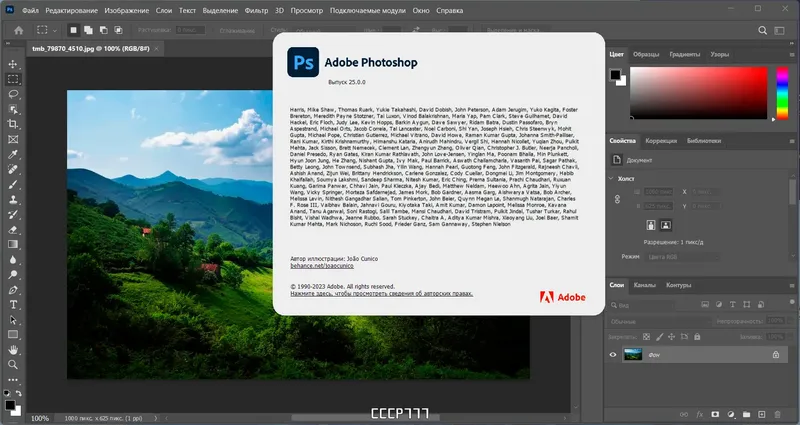Select the Dodge tool
The image size is (800, 425).
[13, 274]
